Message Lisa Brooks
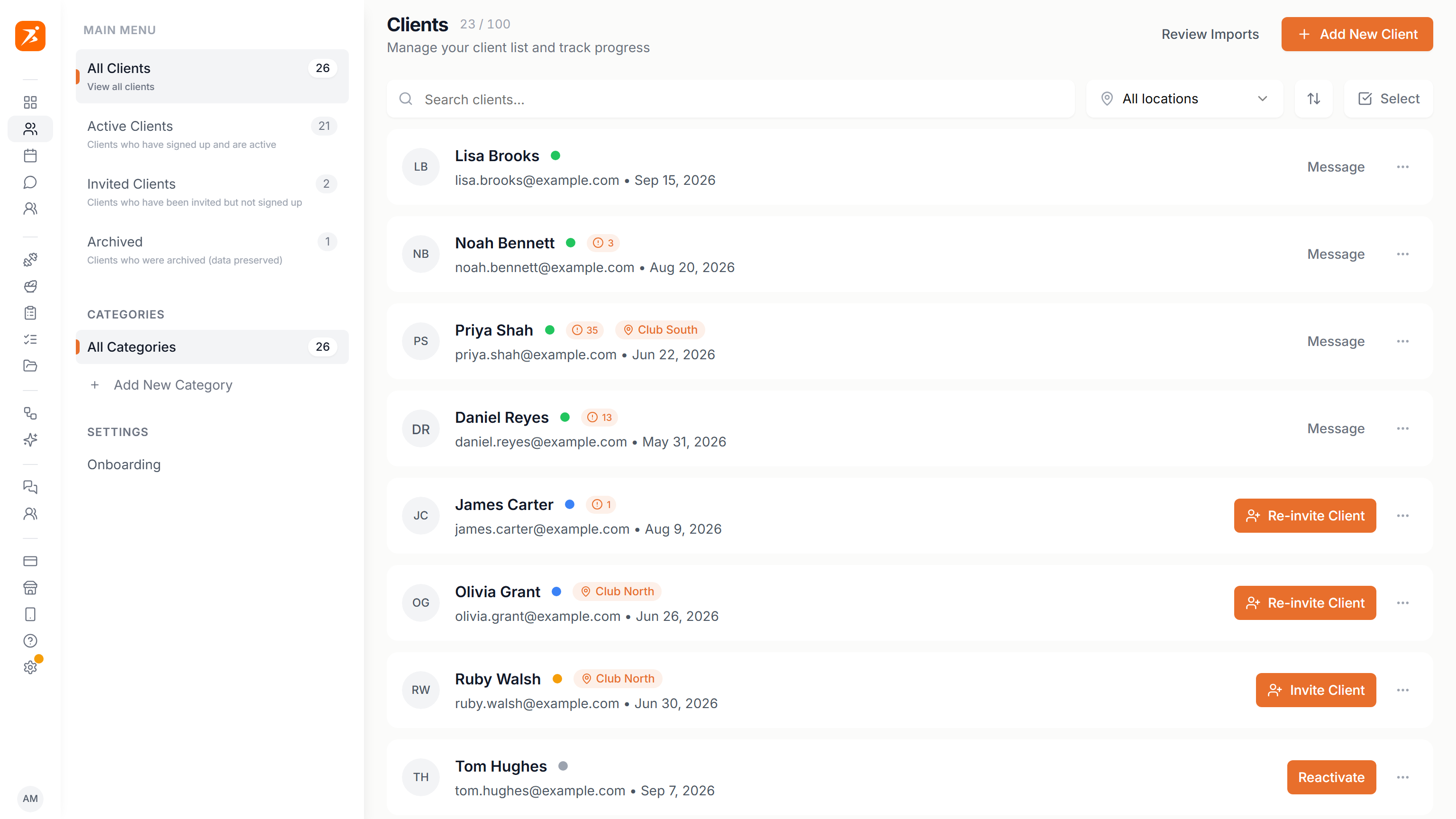 (1336, 167)
